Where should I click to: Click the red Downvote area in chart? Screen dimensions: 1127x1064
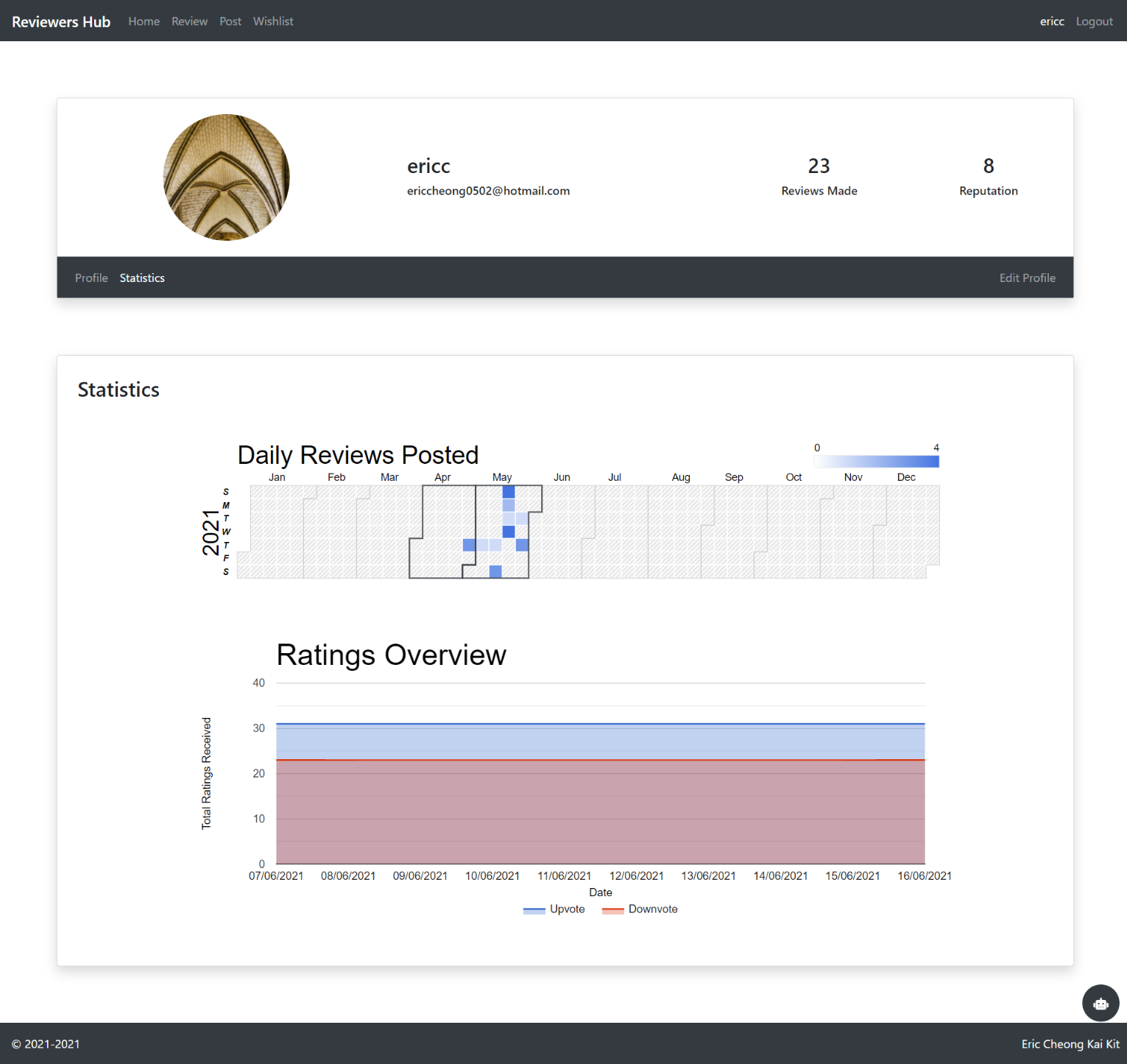[601, 811]
